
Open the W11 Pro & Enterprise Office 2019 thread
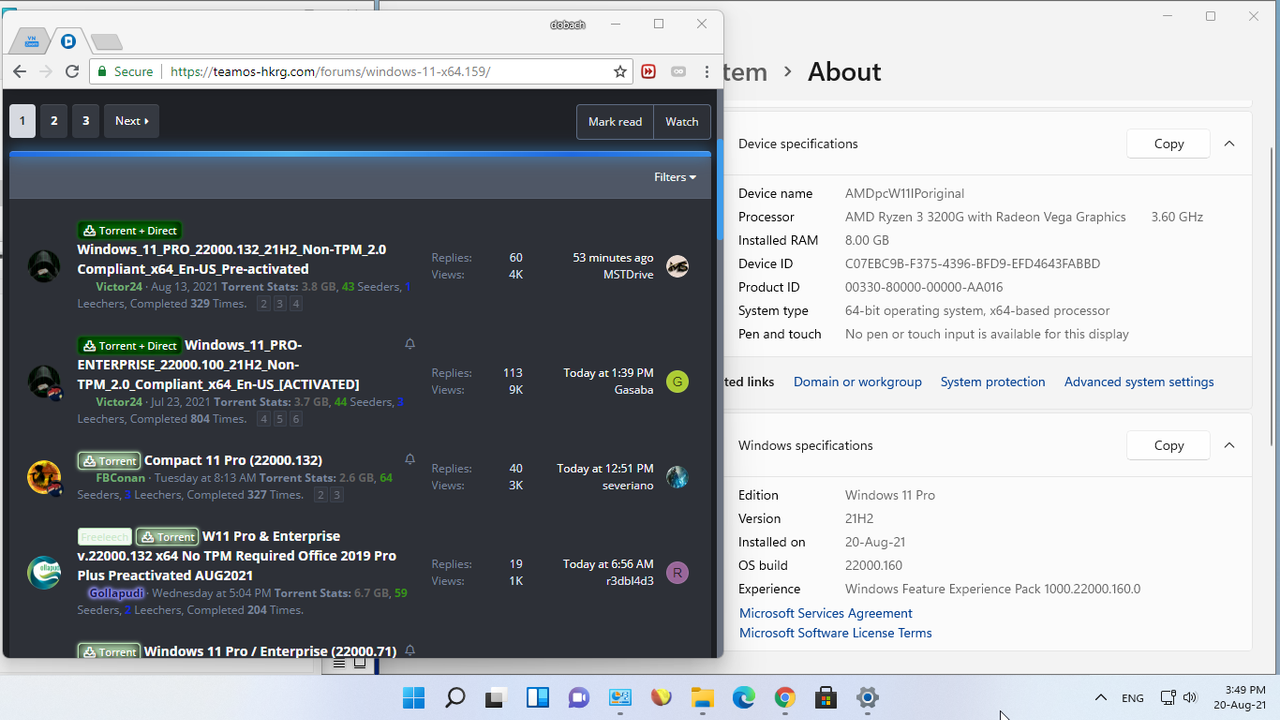coord(237,556)
